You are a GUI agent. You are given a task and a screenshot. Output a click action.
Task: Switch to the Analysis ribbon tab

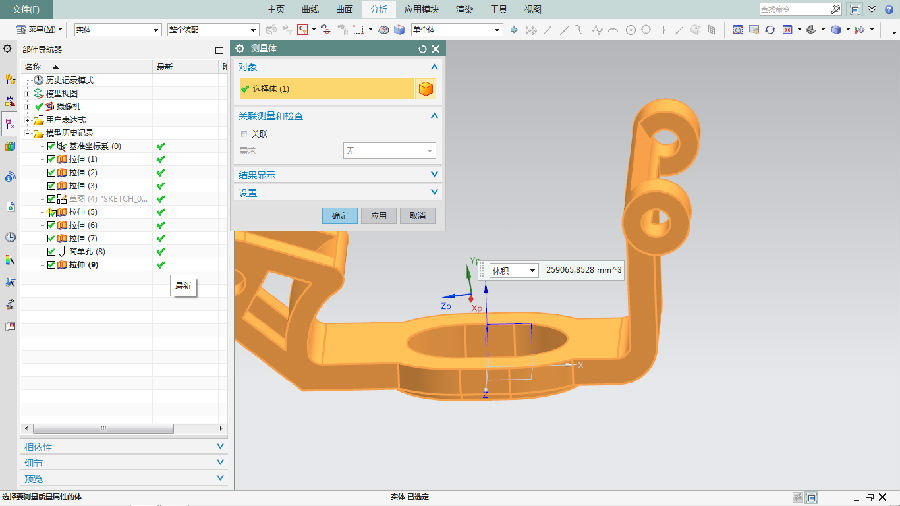378,8
